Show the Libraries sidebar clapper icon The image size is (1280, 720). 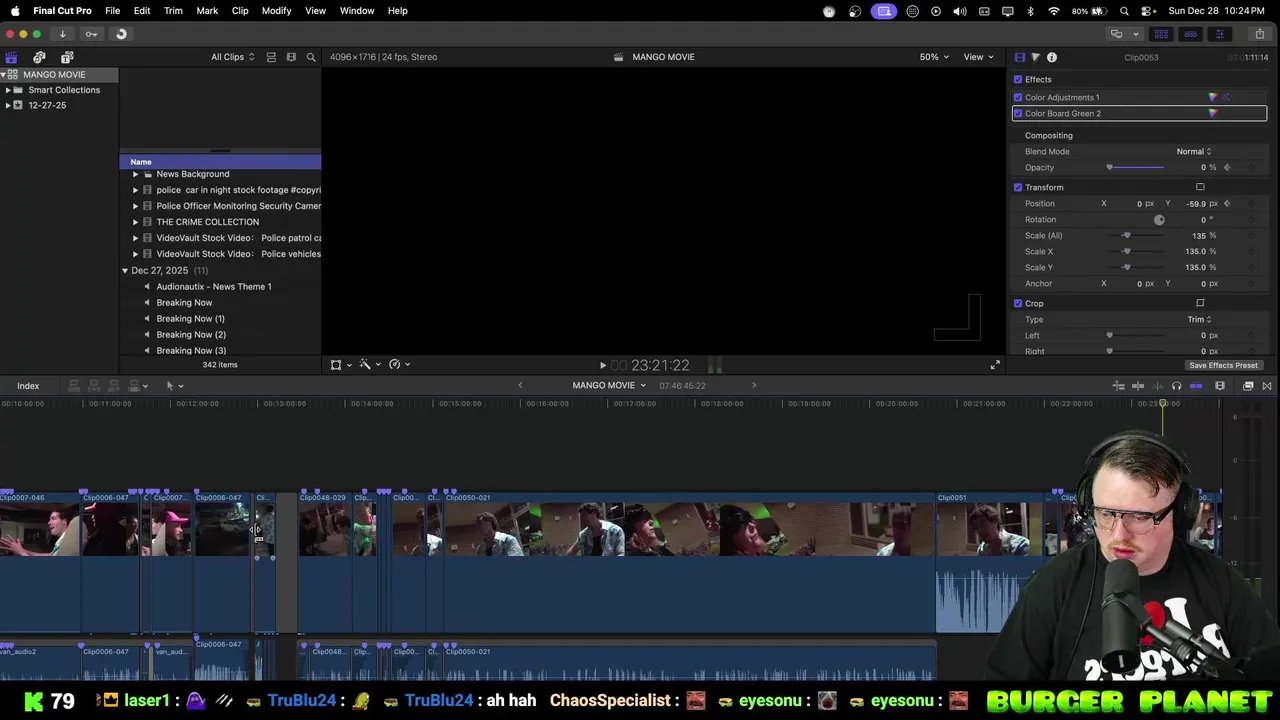[x=11, y=57]
